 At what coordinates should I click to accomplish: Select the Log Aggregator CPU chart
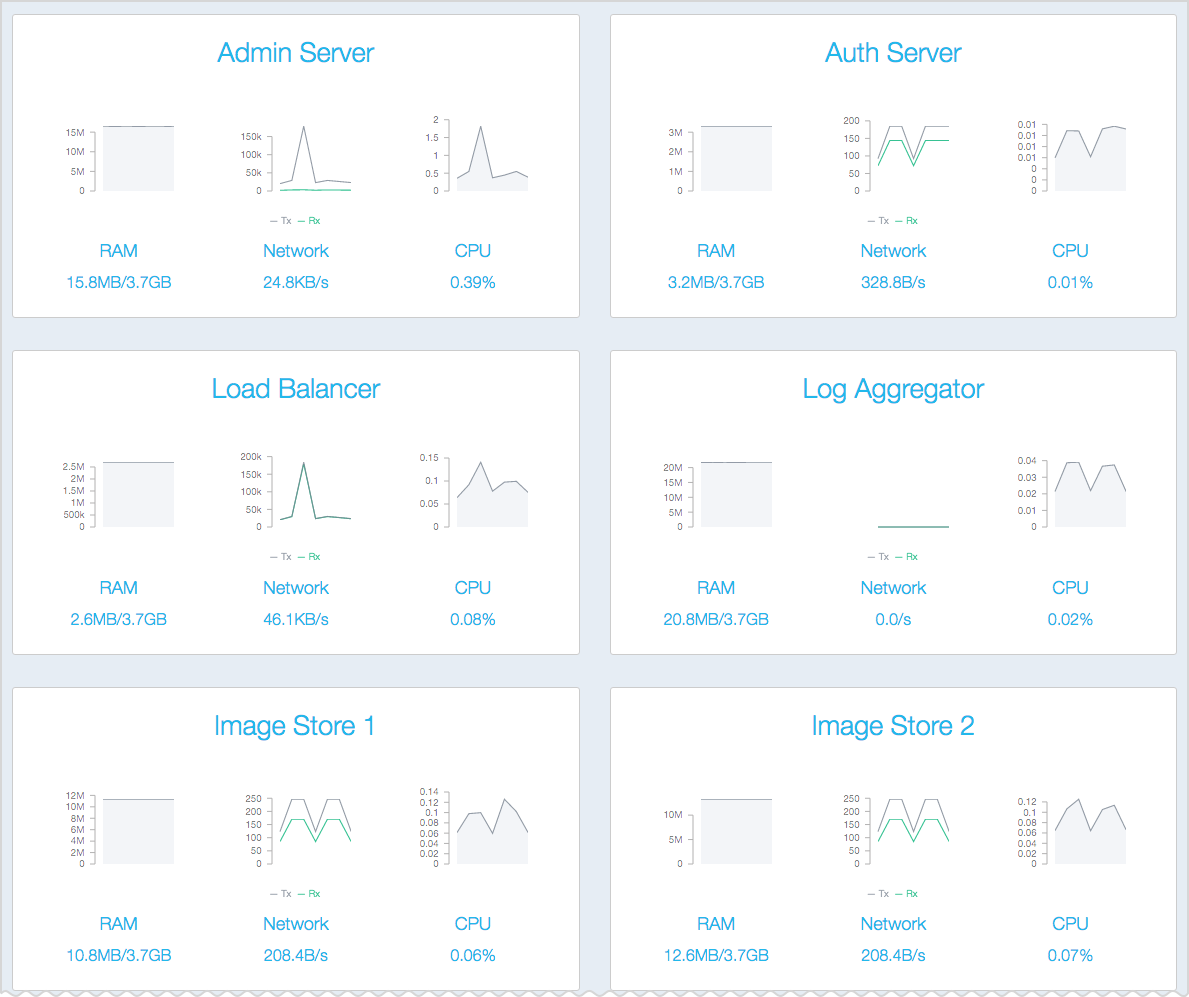pyautogui.click(x=1089, y=493)
